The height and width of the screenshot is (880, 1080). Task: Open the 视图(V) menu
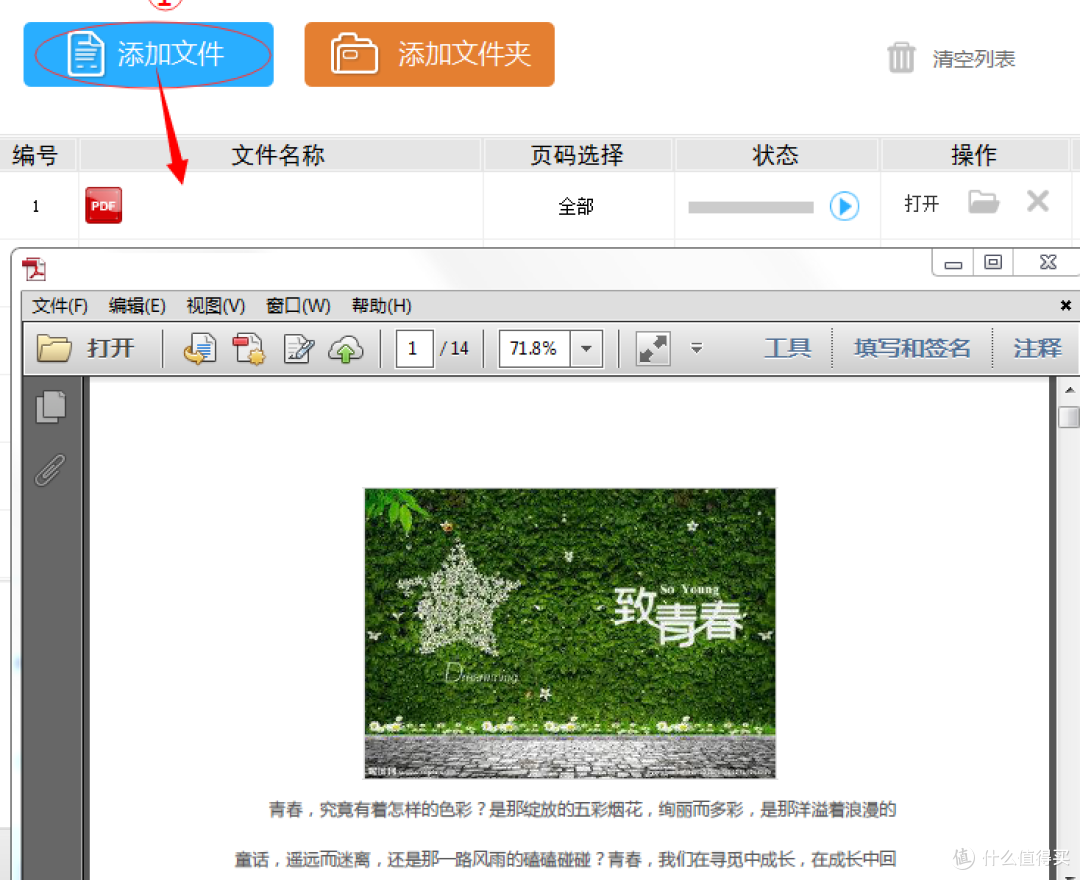(x=216, y=306)
